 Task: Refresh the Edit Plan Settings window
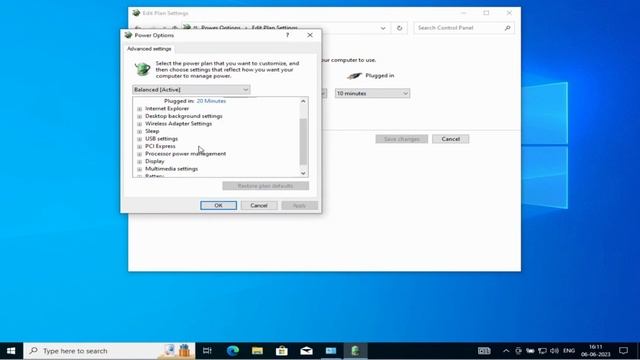(x=400, y=28)
